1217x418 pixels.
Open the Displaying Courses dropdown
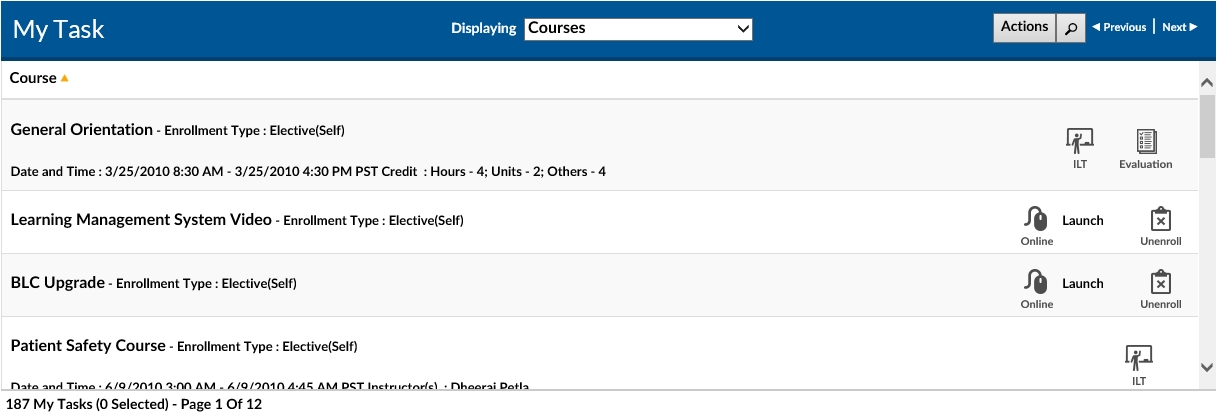point(638,29)
